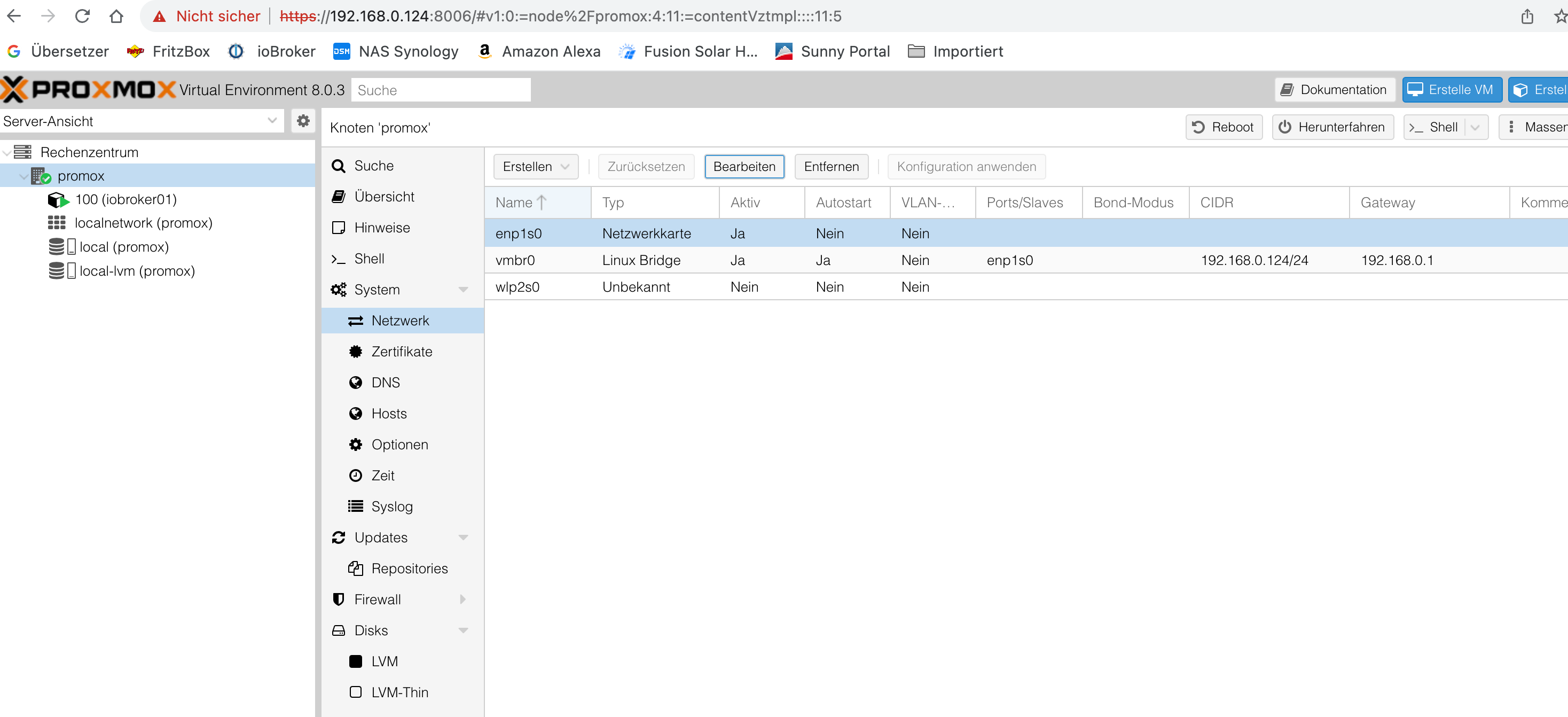Expand the Firewall menu section
1568x717 pixels.
click(x=462, y=599)
